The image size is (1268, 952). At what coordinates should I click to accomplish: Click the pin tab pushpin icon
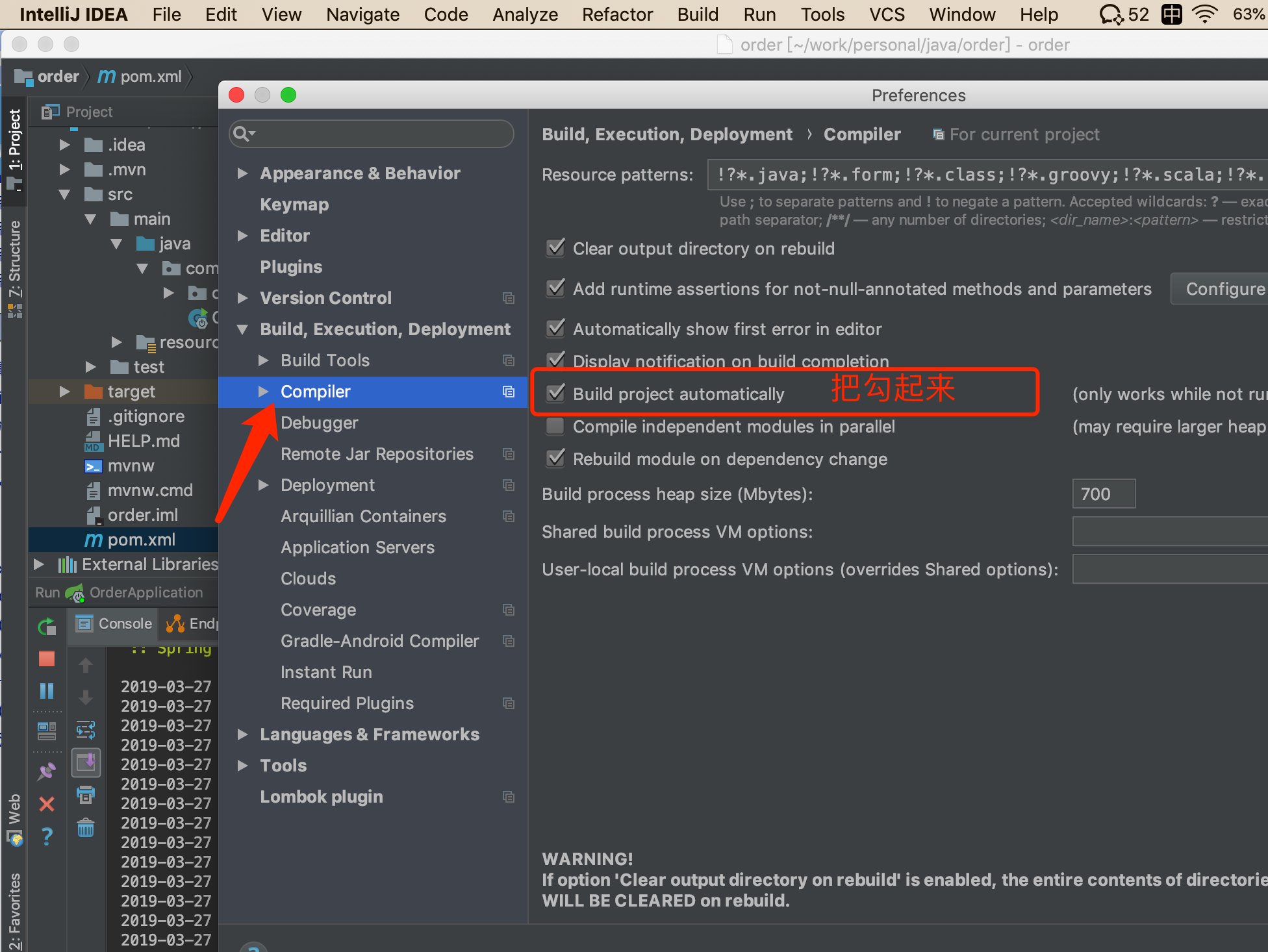(47, 771)
